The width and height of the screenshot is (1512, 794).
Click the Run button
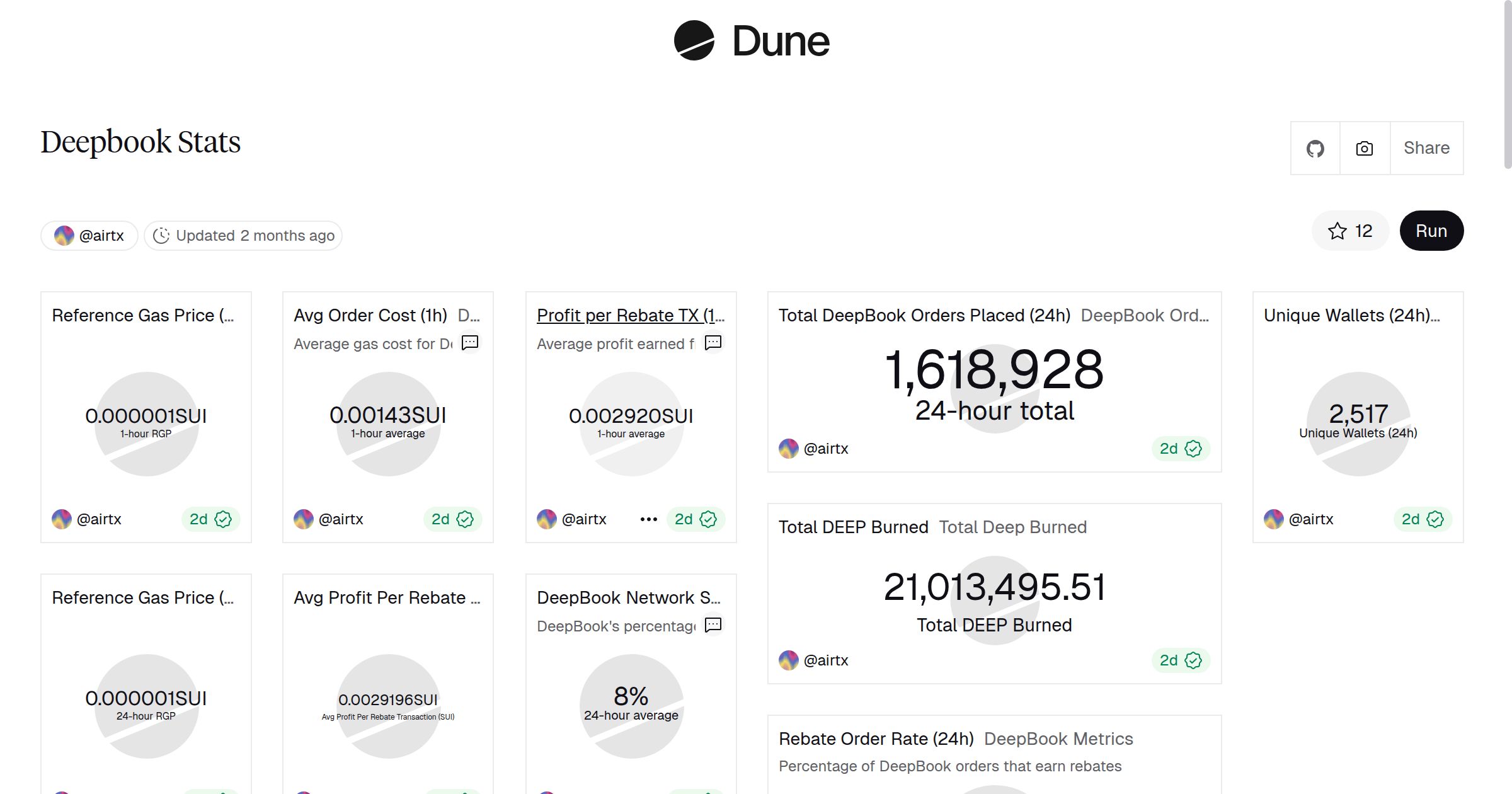pos(1432,231)
